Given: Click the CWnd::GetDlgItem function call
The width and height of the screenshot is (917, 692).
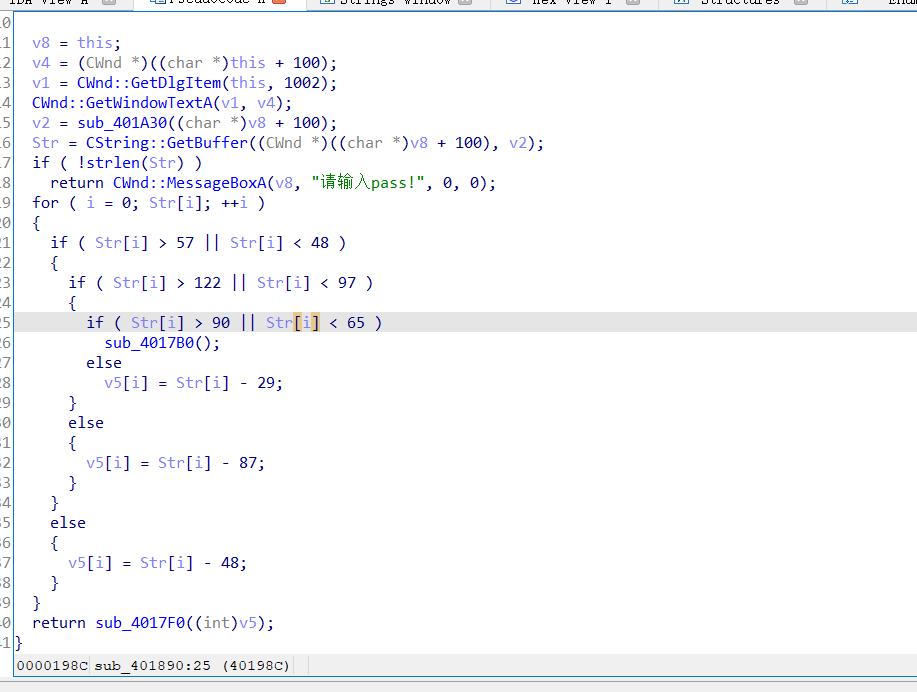Looking at the screenshot, I should click(x=149, y=82).
